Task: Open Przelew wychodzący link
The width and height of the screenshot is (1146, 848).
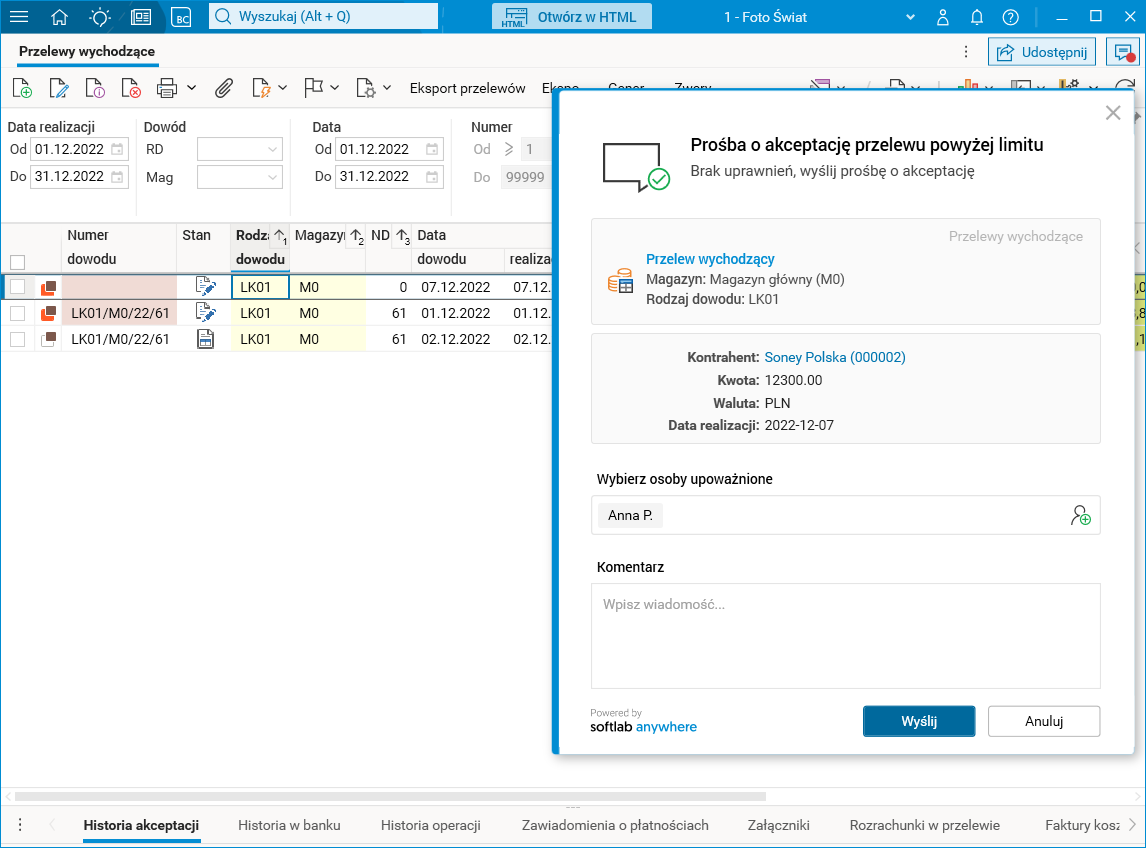Action: [710, 259]
